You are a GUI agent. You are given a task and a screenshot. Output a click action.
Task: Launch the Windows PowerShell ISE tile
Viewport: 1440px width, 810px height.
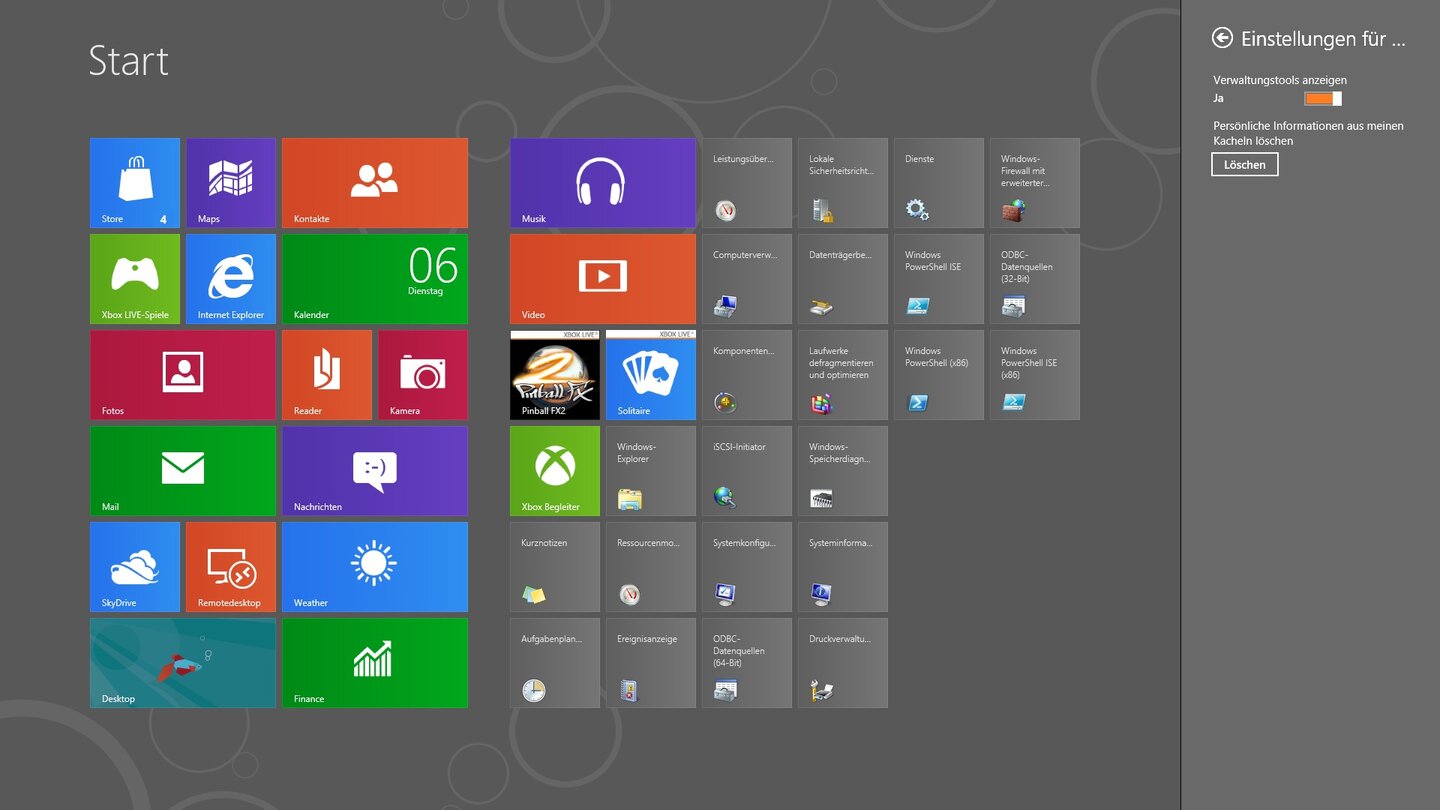(x=939, y=279)
